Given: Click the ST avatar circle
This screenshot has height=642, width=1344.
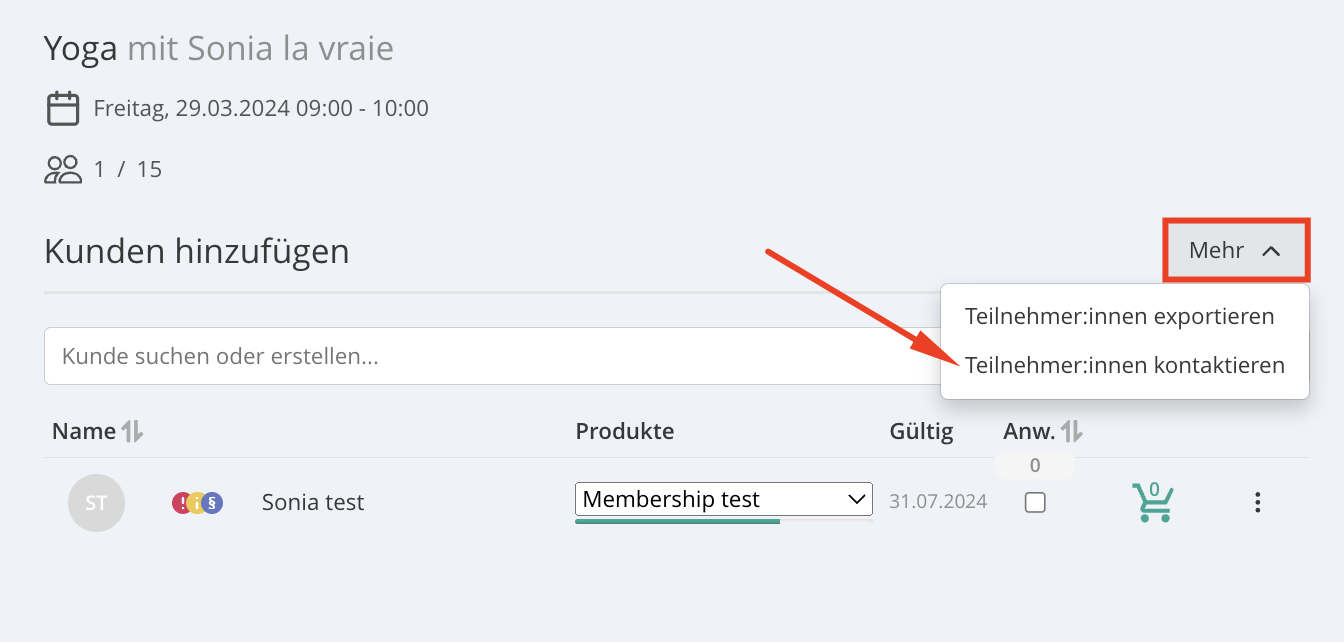Looking at the screenshot, I should point(96,502).
